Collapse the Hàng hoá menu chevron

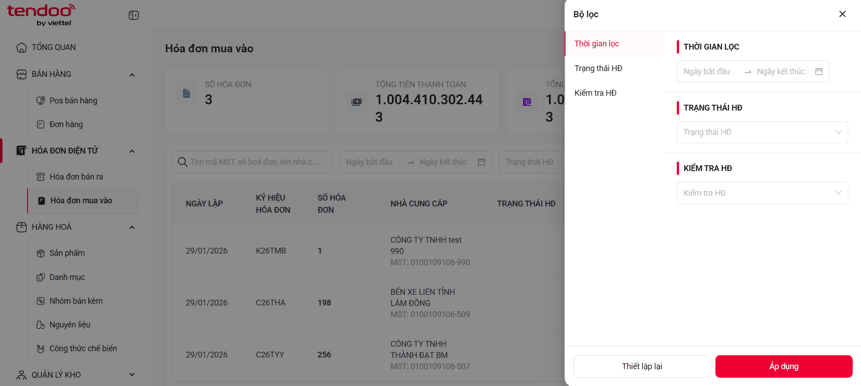click(132, 227)
